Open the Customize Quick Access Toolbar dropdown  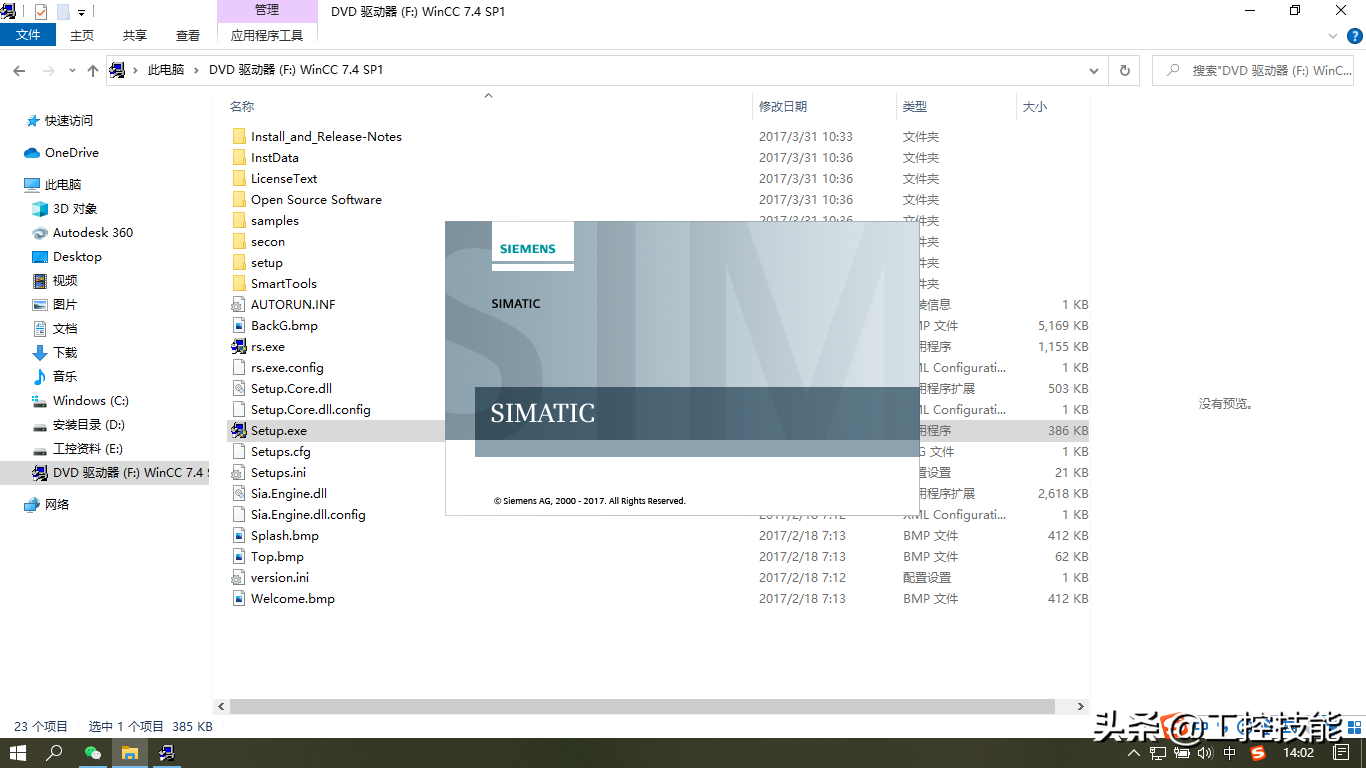tap(82, 13)
